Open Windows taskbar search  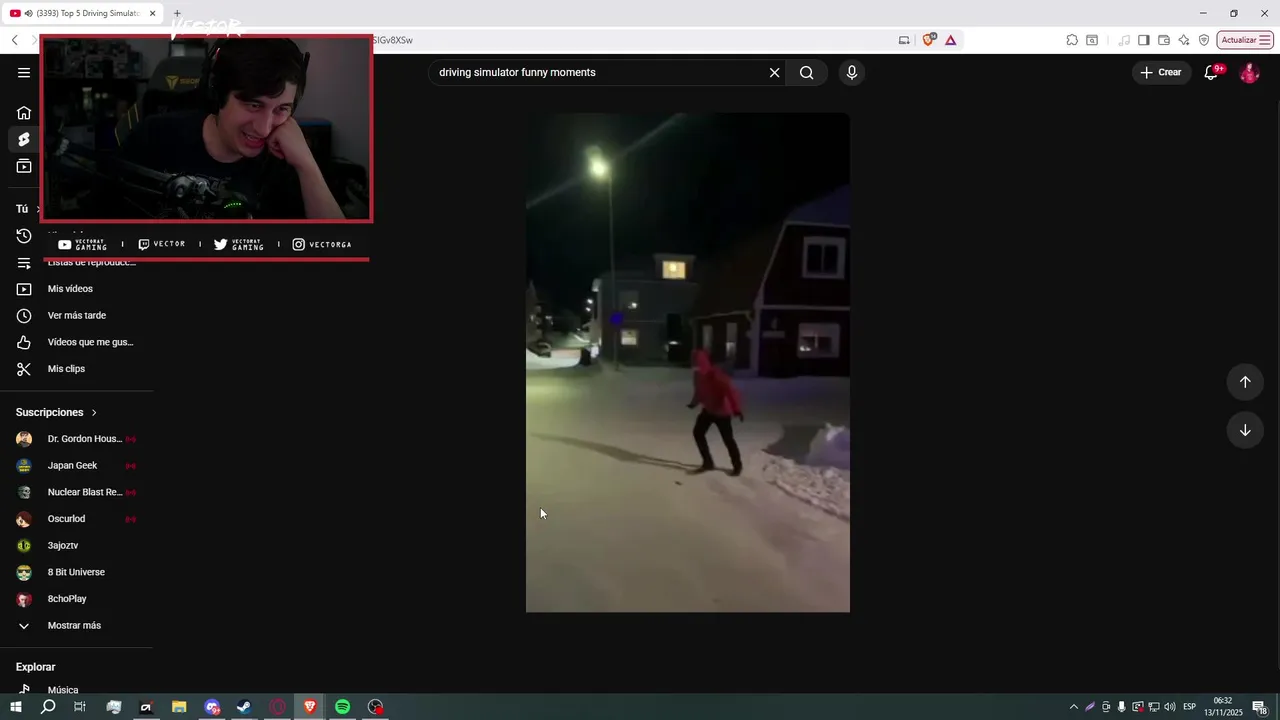click(x=48, y=707)
